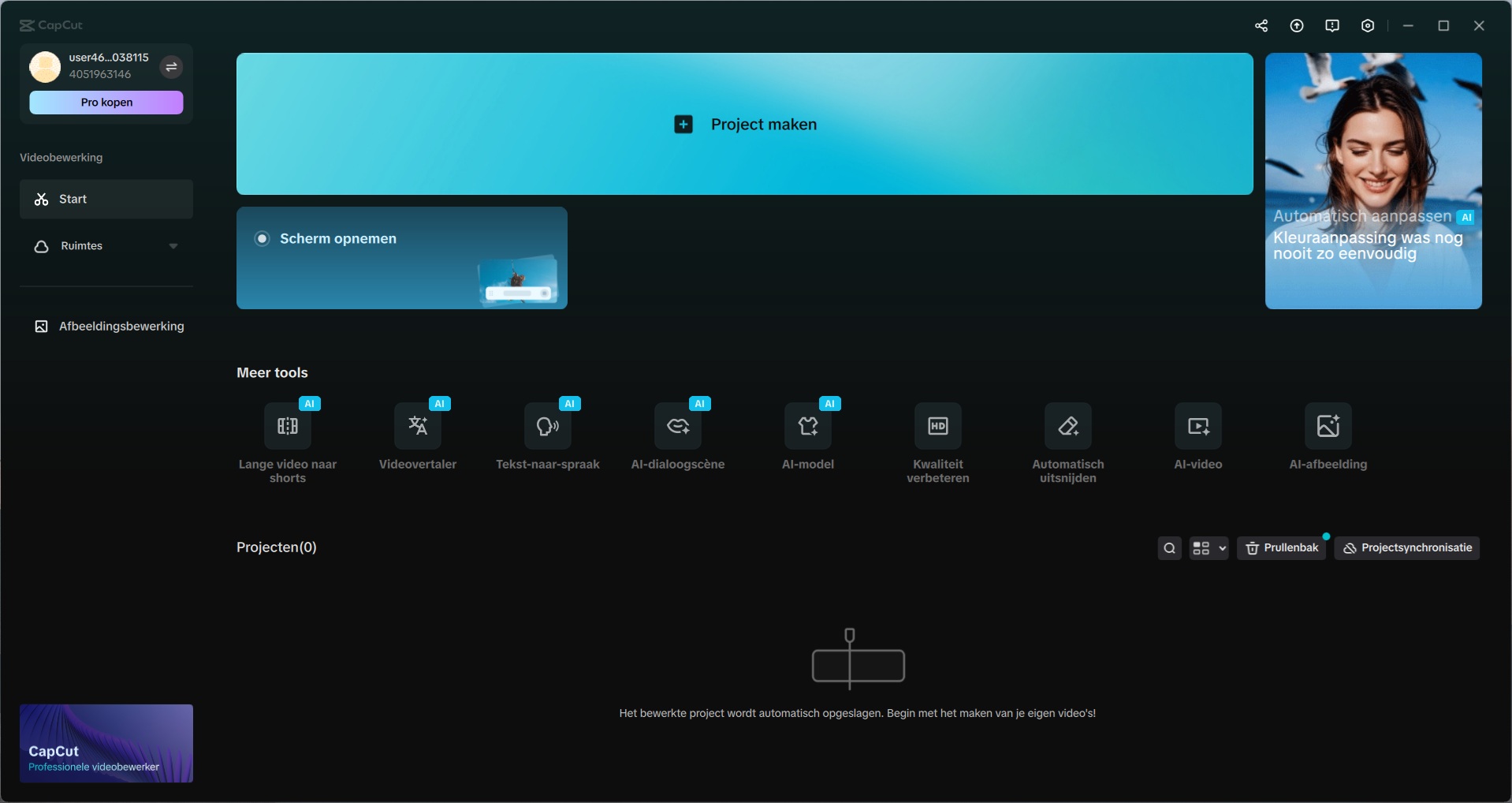Screen dimensions: 1512x803
Task: Click the Projecten(0) heading
Action: pyautogui.click(x=277, y=547)
